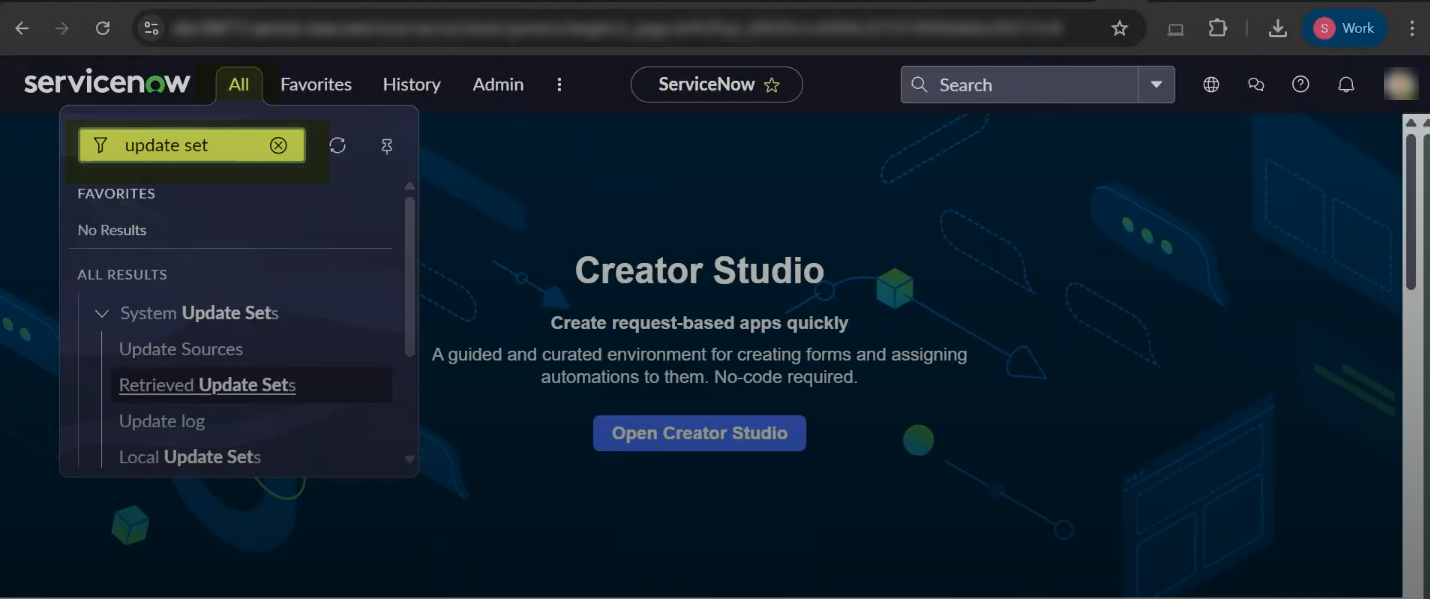Click the navigator scroll down arrow
The height and width of the screenshot is (599, 1430).
click(x=409, y=459)
